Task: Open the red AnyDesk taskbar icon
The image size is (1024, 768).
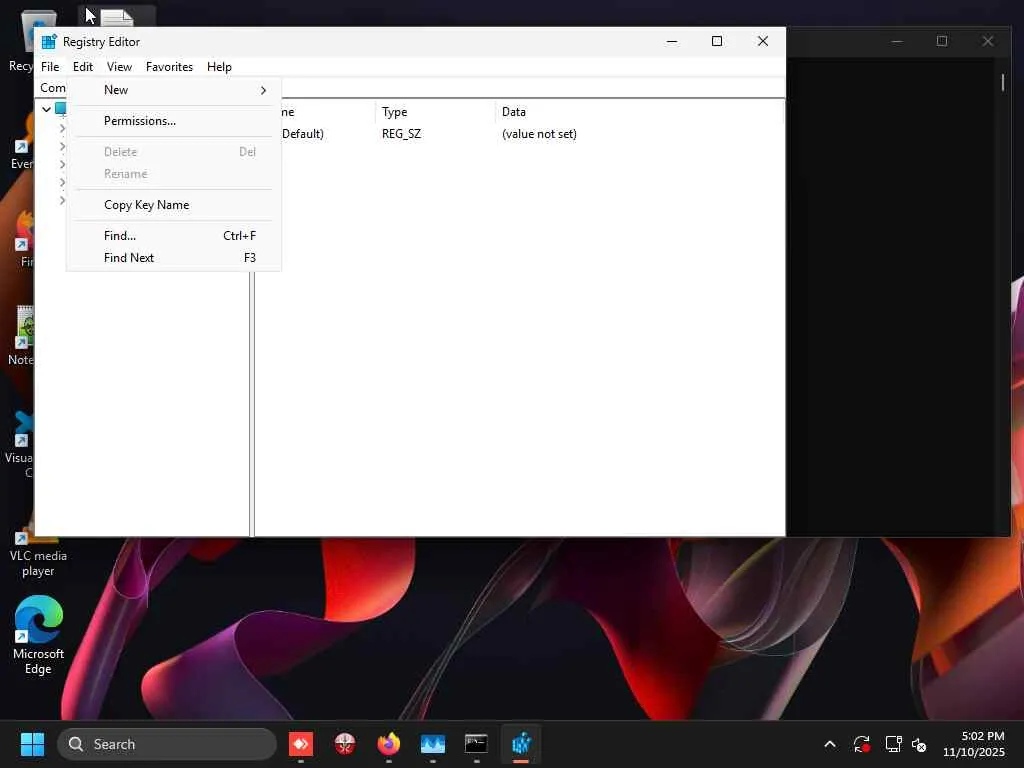Action: (301, 744)
